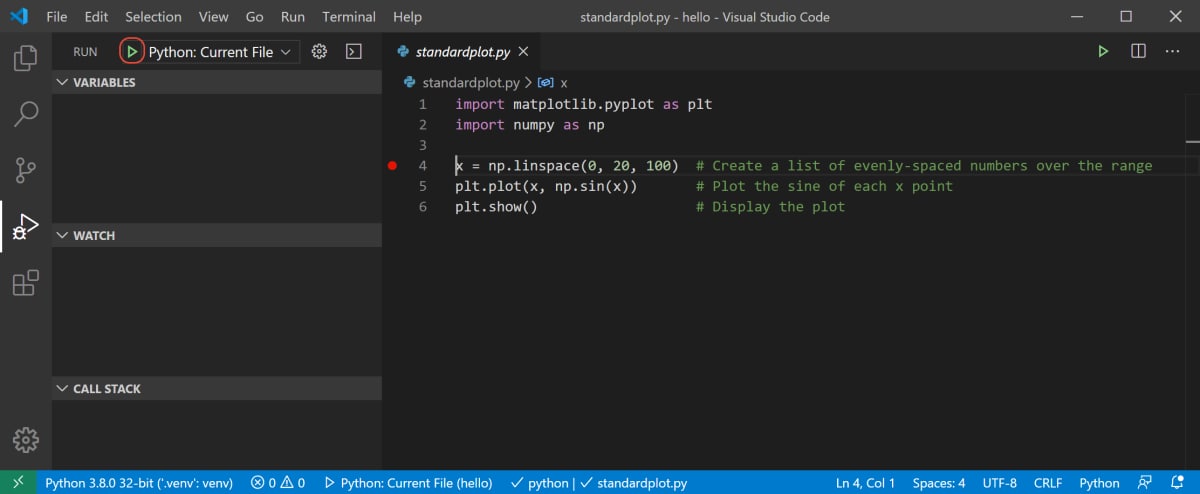Open the Debug Console icon
This screenshot has width=1200, height=494.
[x=353, y=52]
